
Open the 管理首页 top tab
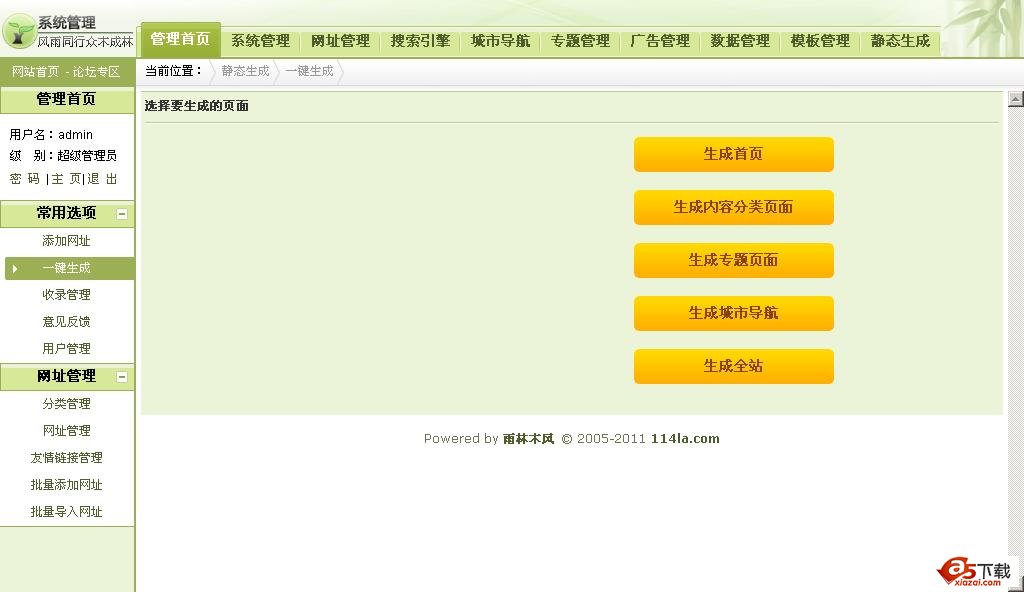pos(180,39)
